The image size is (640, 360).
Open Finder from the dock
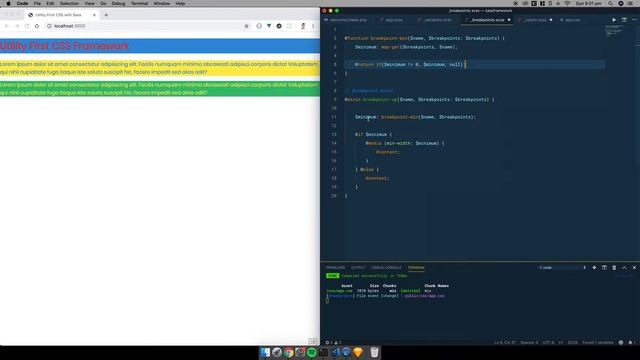265,352
